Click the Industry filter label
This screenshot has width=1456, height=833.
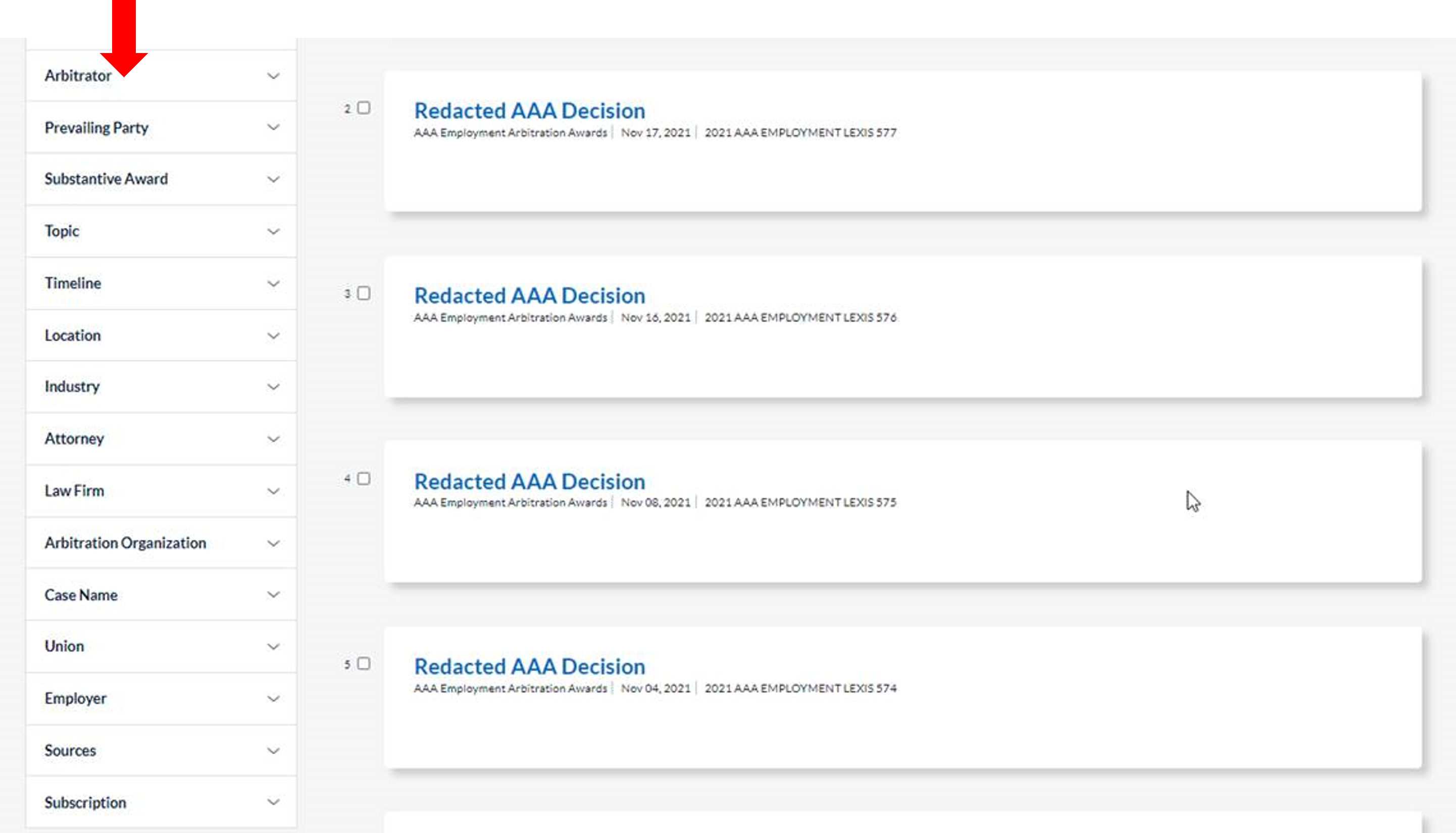tap(72, 387)
